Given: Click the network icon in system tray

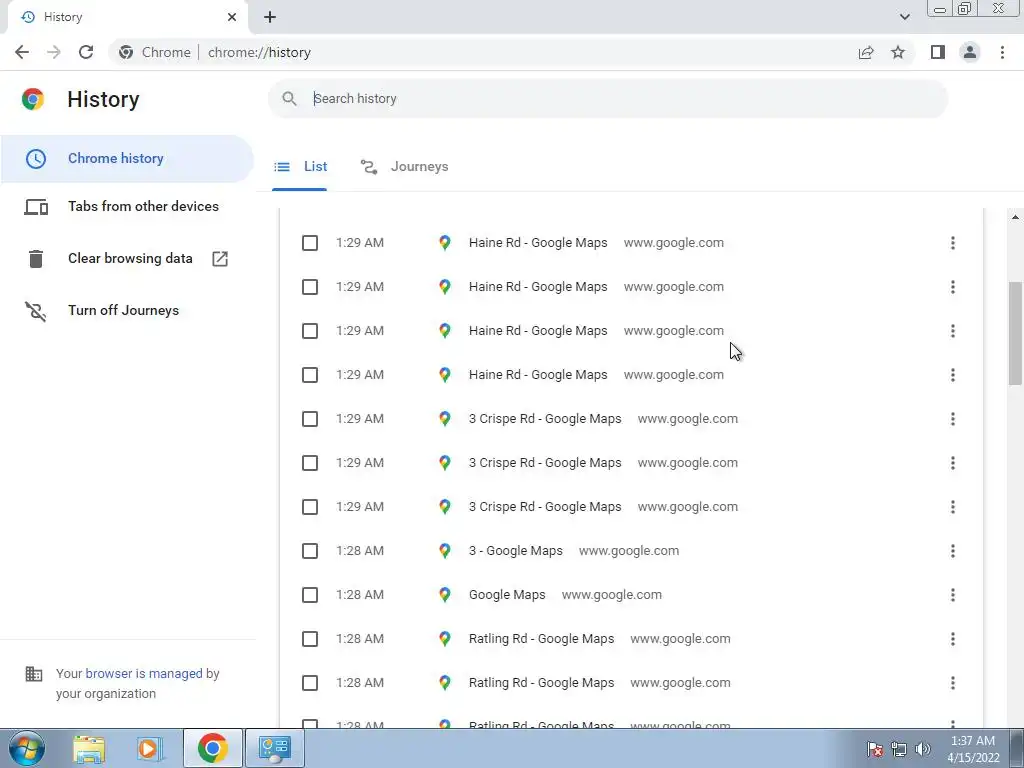Looking at the screenshot, I should click(899, 749).
